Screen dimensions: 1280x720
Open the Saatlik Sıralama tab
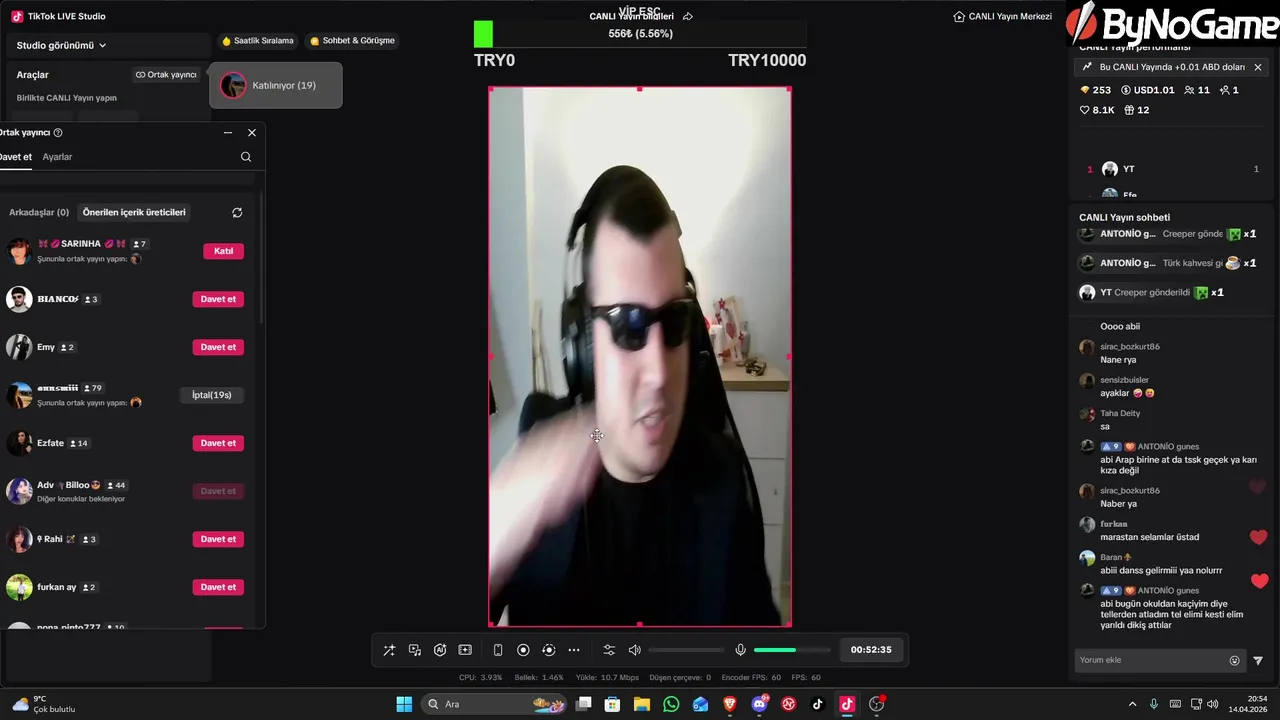[x=258, y=41]
